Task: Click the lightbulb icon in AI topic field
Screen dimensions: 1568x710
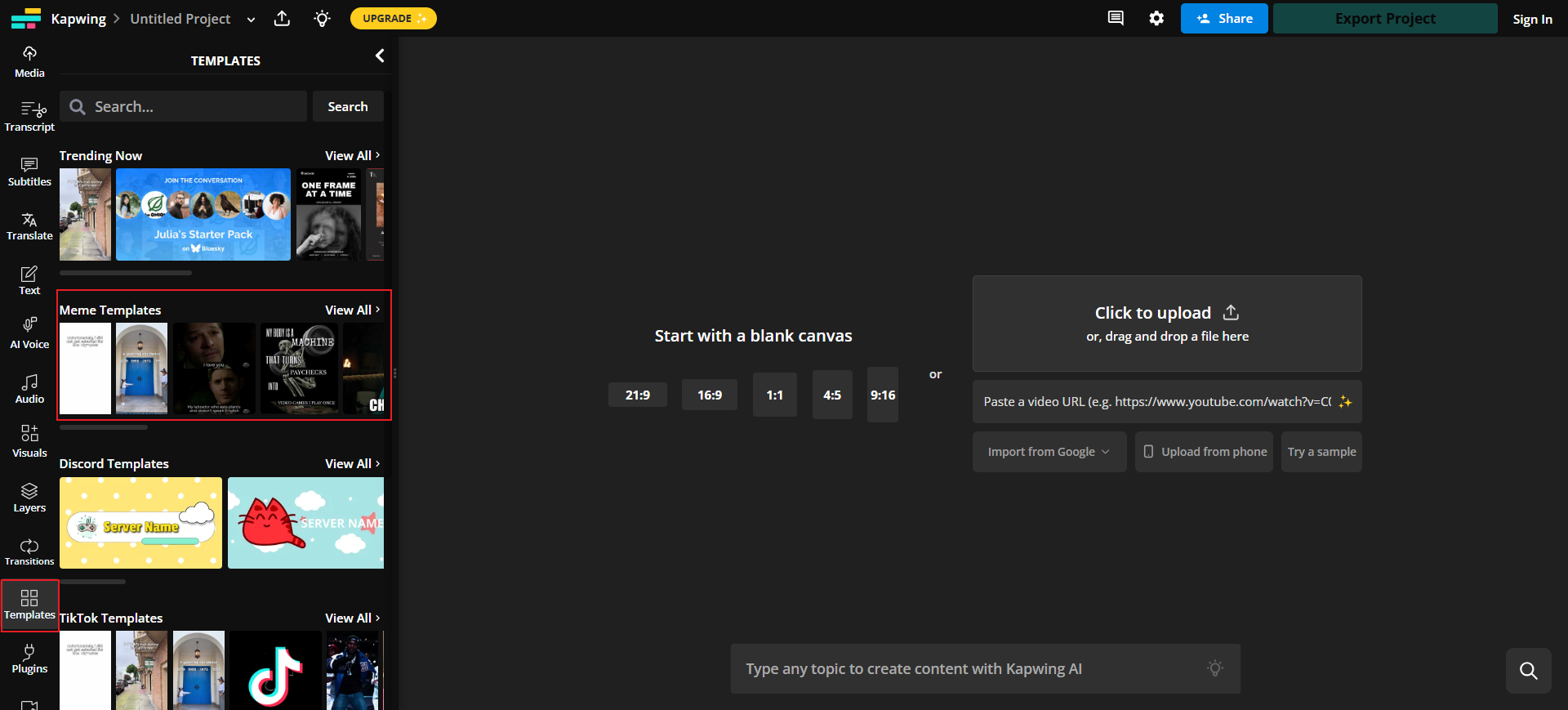Action: click(x=1215, y=668)
